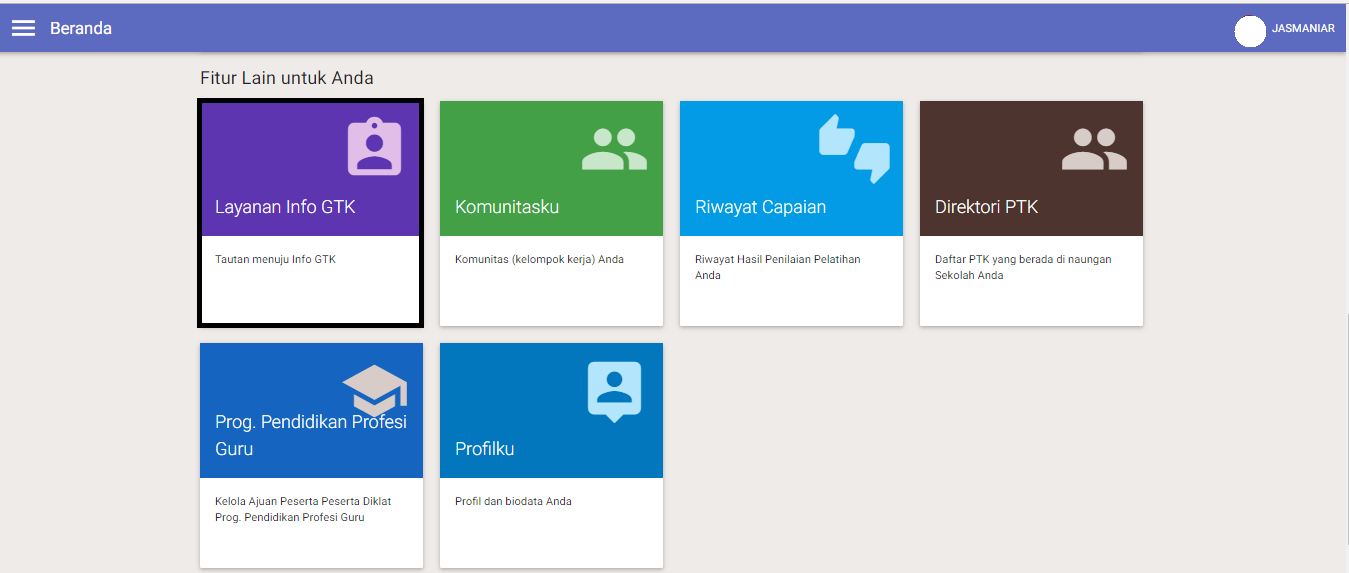This screenshot has width=1349, height=573.
Task: Open the Layanan Info GTK title link
Action: click(285, 207)
